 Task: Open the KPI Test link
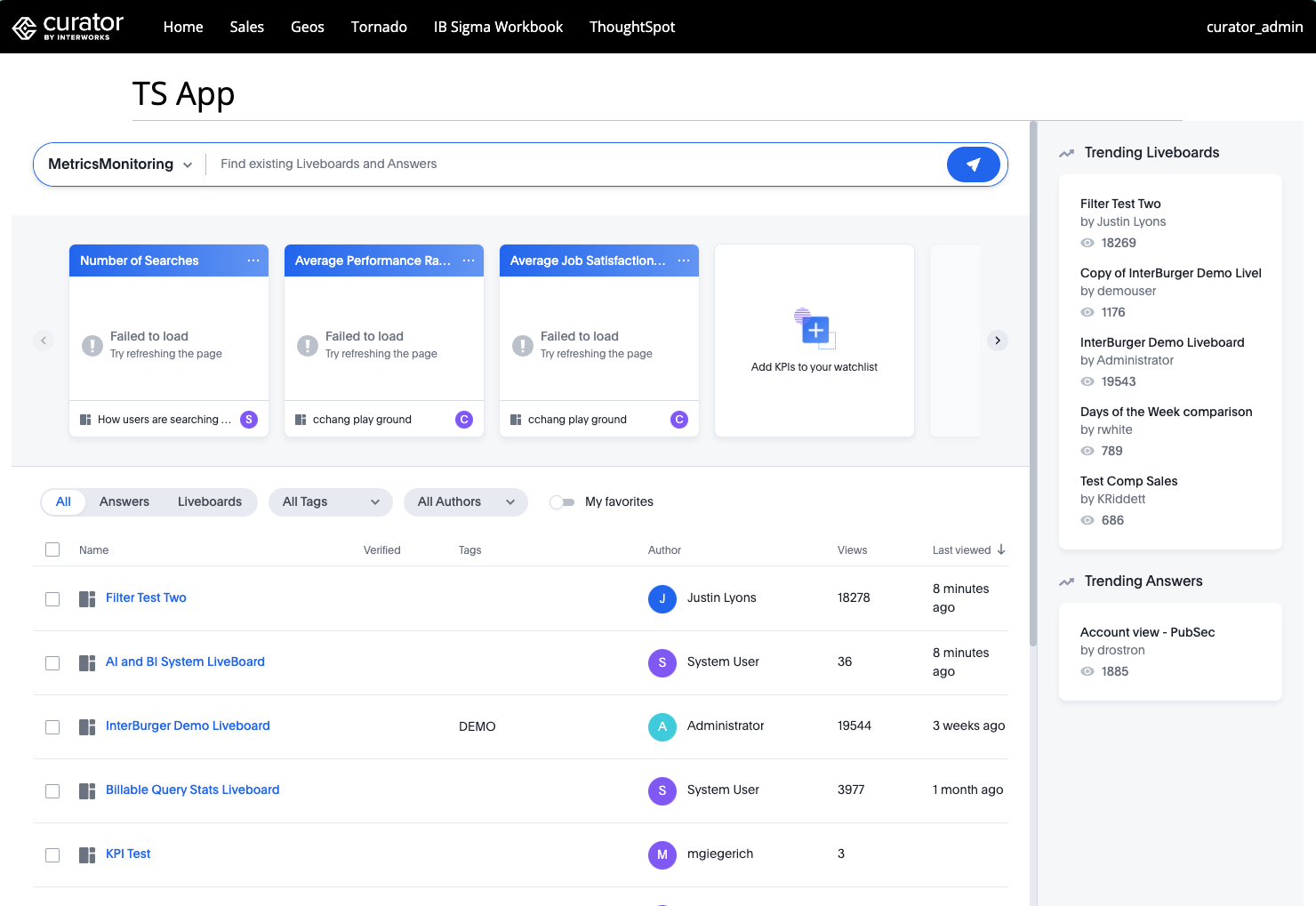pyautogui.click(x=128, y=854)
